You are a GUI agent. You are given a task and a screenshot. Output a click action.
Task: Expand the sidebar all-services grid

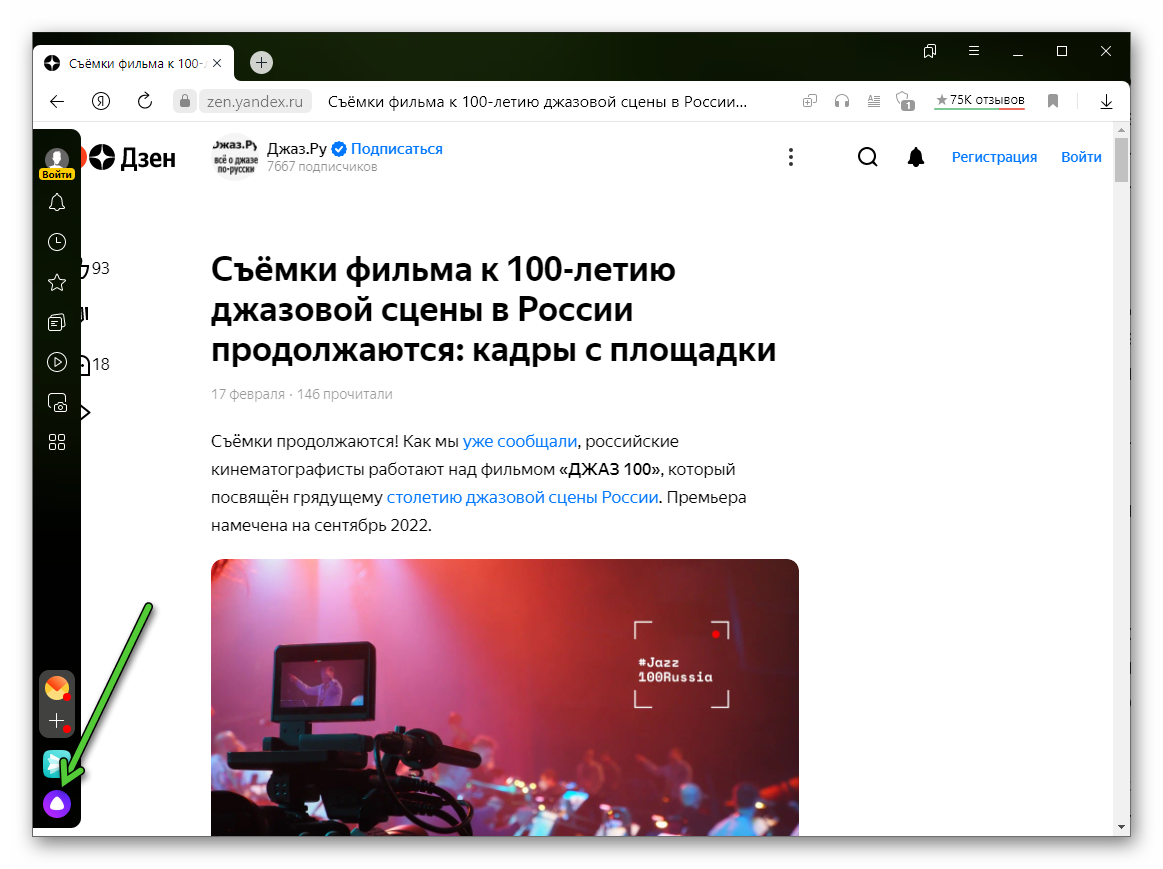pyautogui.click(x=57, y=442)
